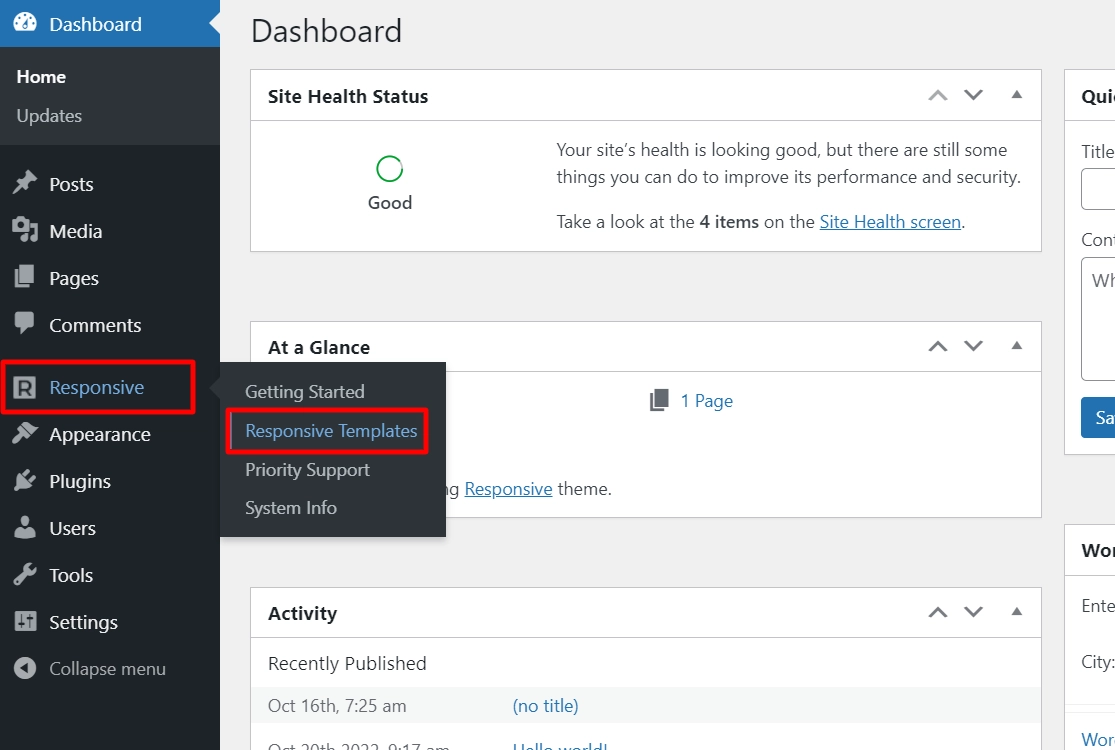Click the Media icon in the sidebar
The width and height of the screenshot is (1115, 750).
point(33,230)
